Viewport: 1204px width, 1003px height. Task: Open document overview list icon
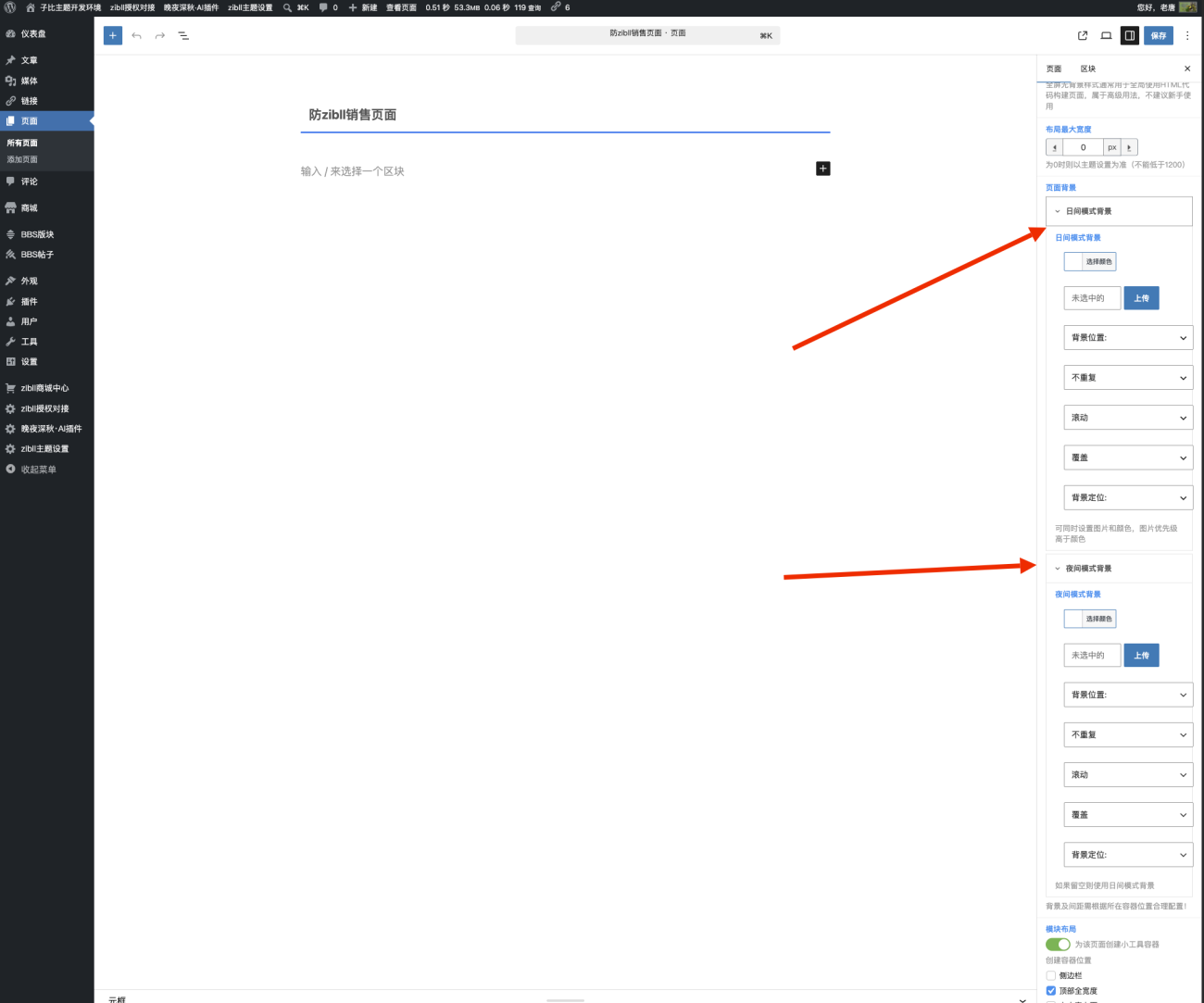point(183,35)
